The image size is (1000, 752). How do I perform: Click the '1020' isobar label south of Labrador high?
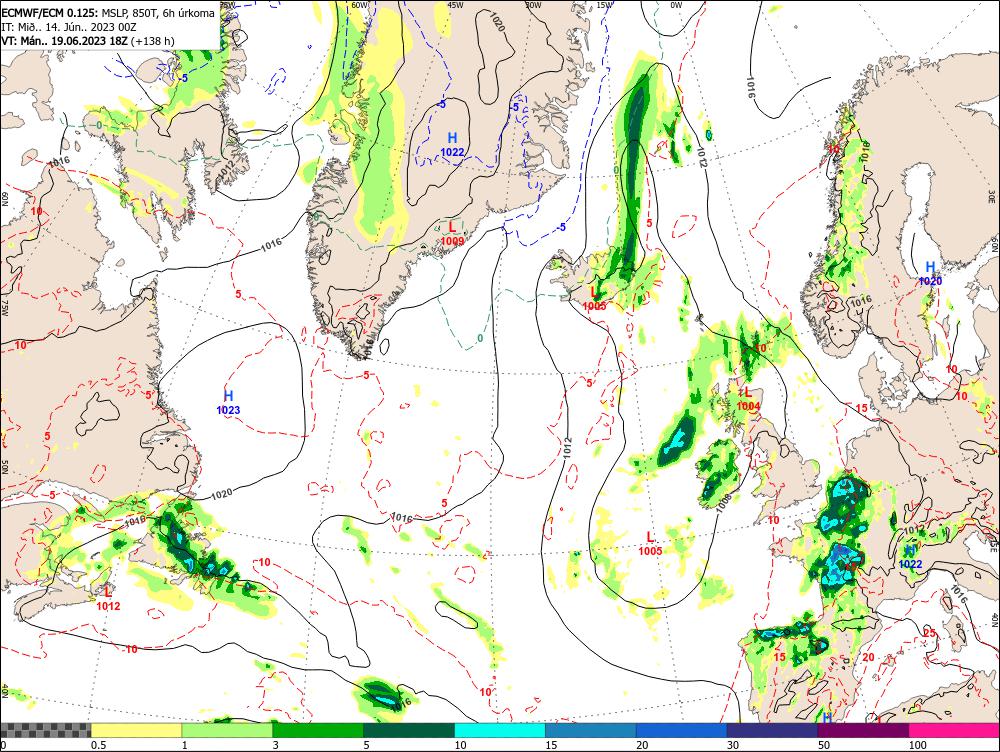pyautogui.click(x=221, y=493)
